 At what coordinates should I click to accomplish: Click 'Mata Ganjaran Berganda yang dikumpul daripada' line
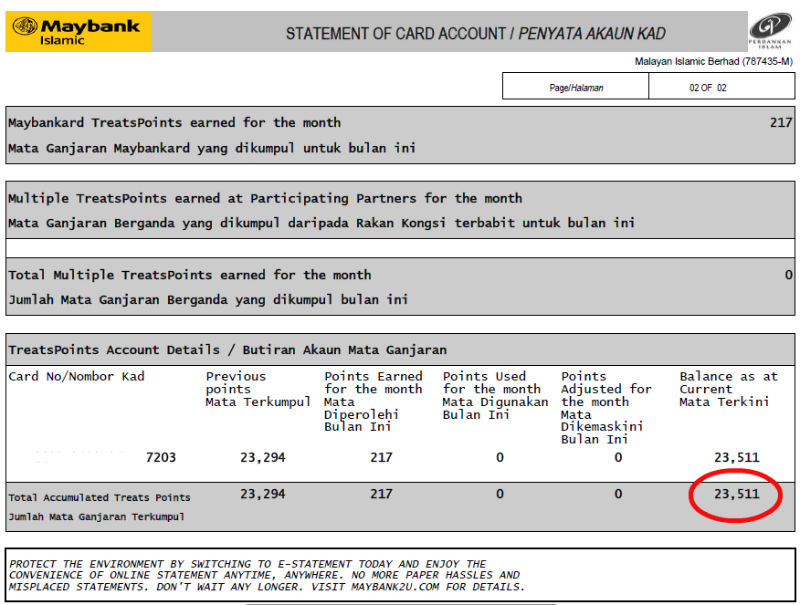(321, 223)
